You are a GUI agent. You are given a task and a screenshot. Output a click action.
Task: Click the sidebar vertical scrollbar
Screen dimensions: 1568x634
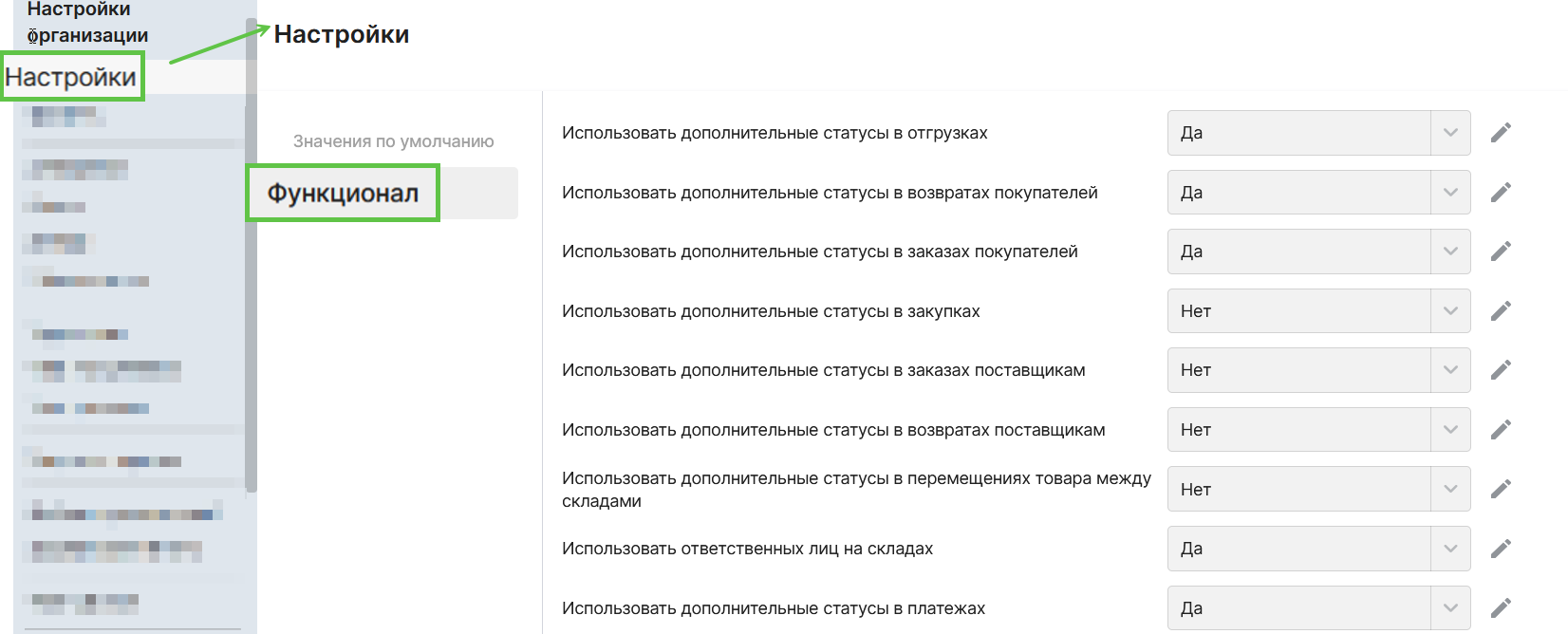click(x=251, y=254)
